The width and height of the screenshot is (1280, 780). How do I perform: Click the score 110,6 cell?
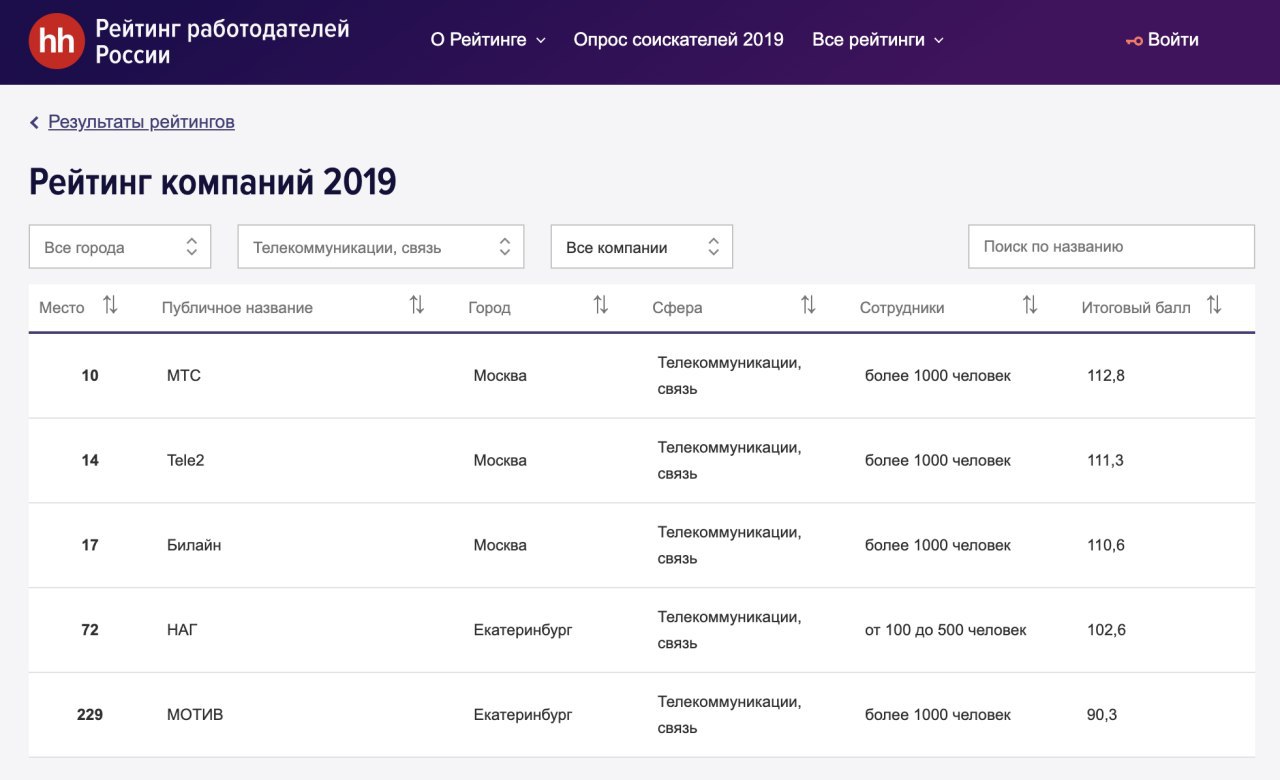[x=1106, y=546]
